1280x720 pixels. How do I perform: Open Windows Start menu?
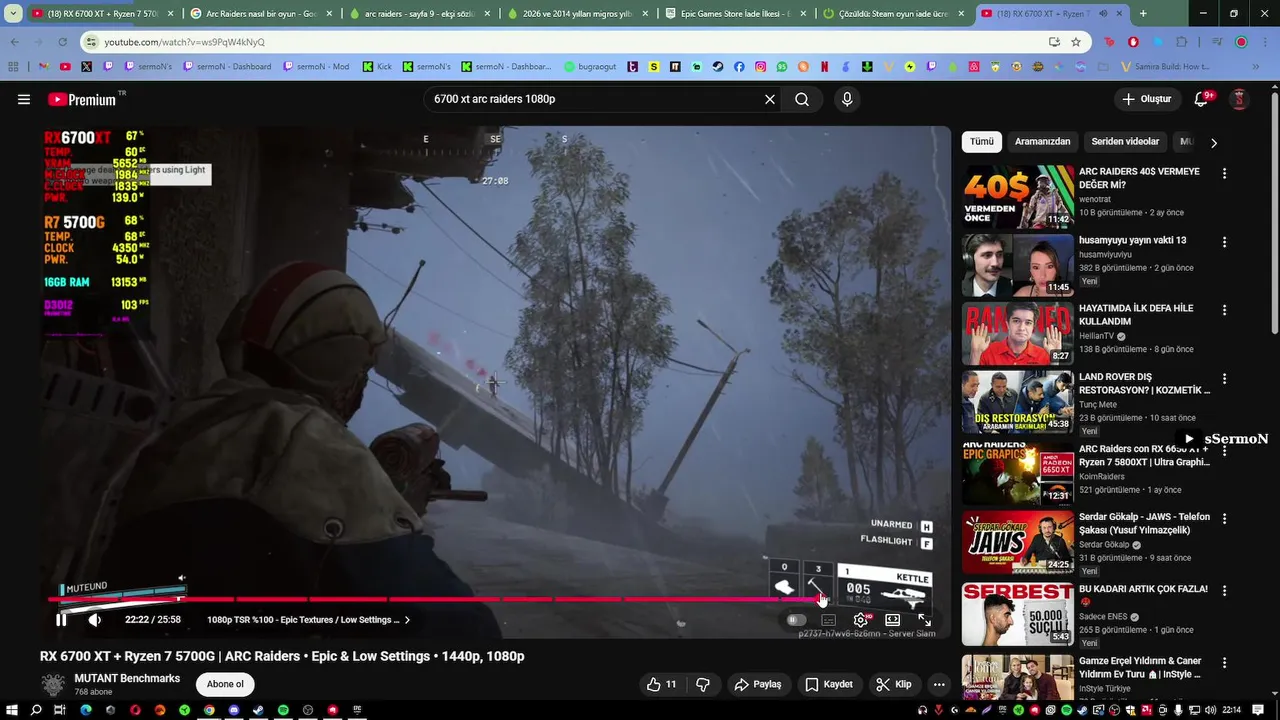pos(11,710)
